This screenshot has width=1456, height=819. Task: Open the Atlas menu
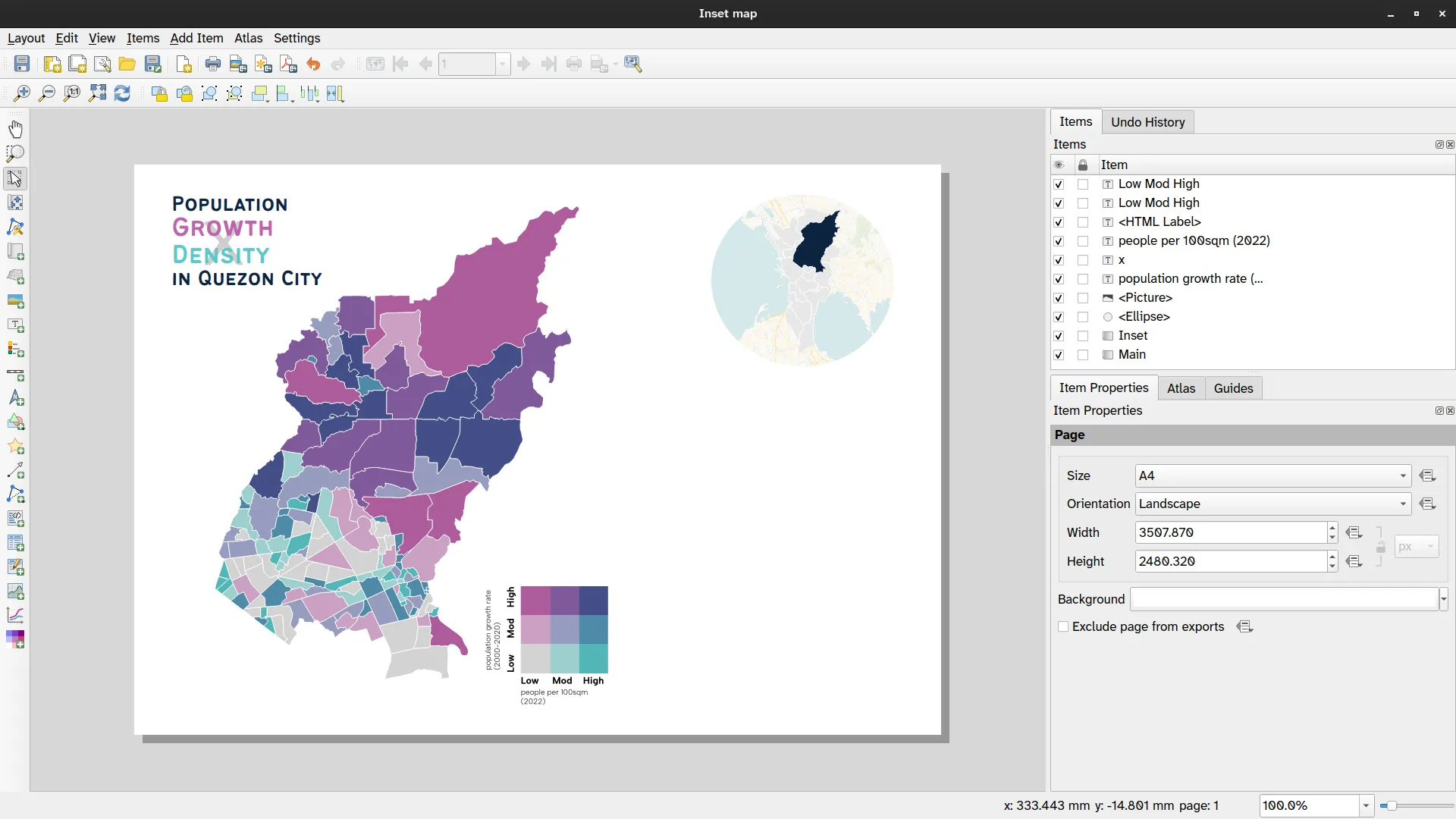pyautogui.click(x=248, y=38)
